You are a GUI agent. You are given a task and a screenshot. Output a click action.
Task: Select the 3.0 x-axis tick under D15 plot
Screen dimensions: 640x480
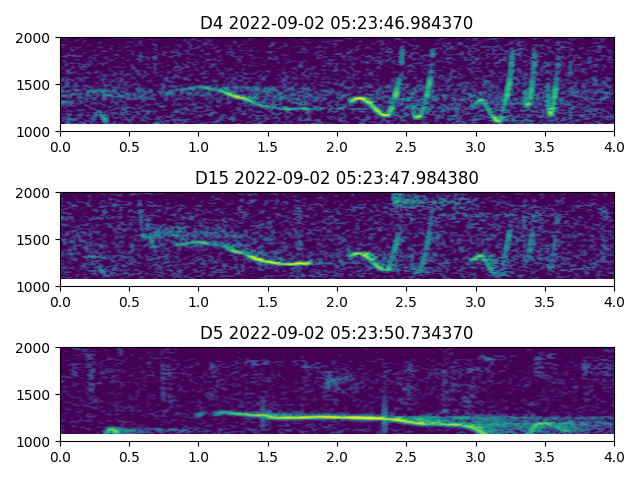click(x=476, y=301)
